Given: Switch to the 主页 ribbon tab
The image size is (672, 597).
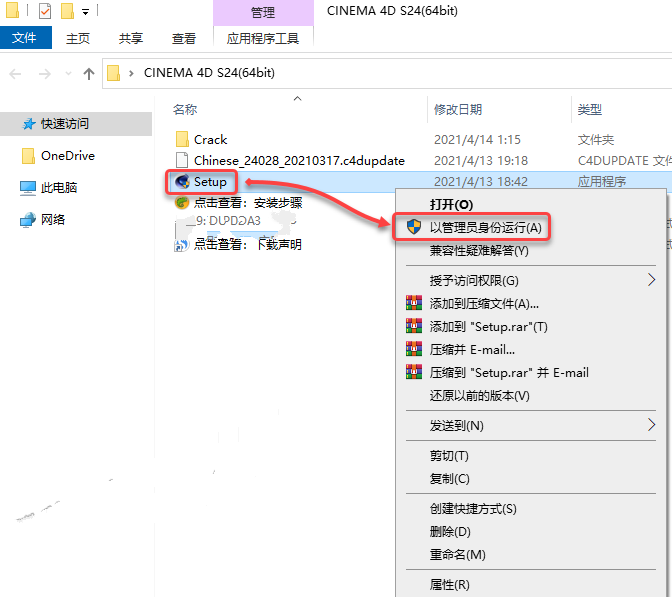Looking at the screenshot, I should [78, 39].
